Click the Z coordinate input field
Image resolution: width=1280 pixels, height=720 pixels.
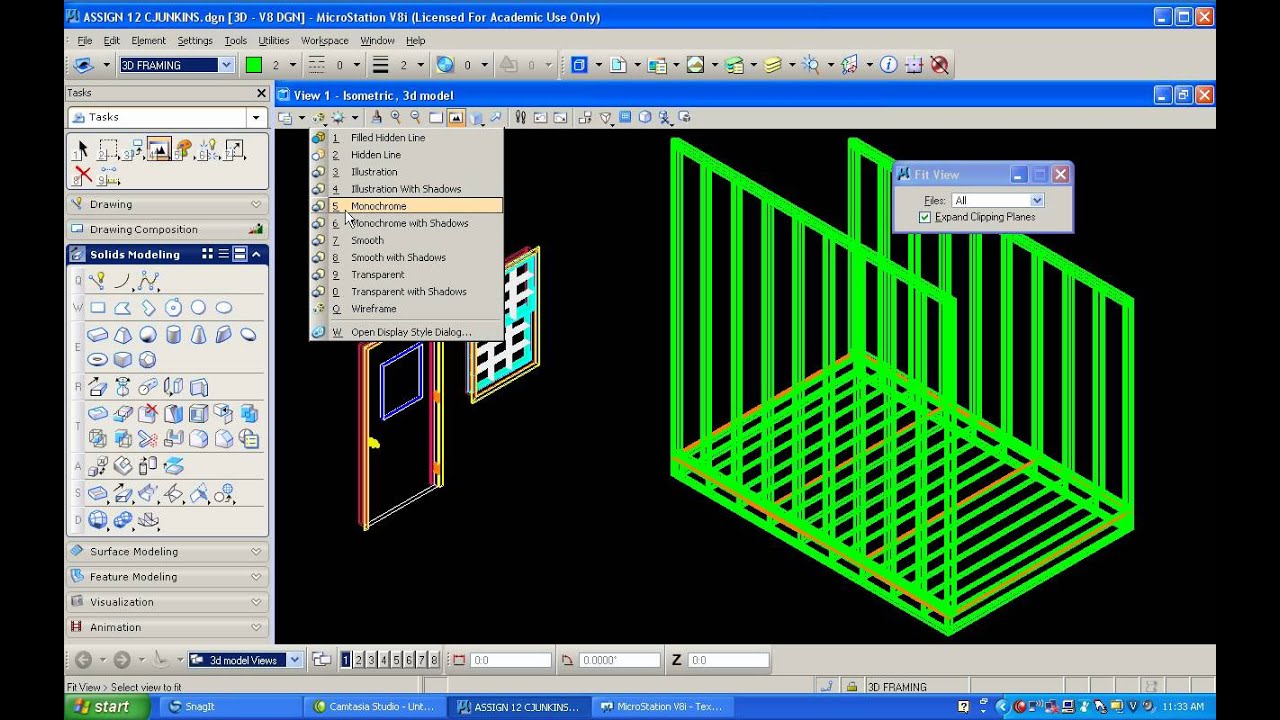[x=728, y=660]
